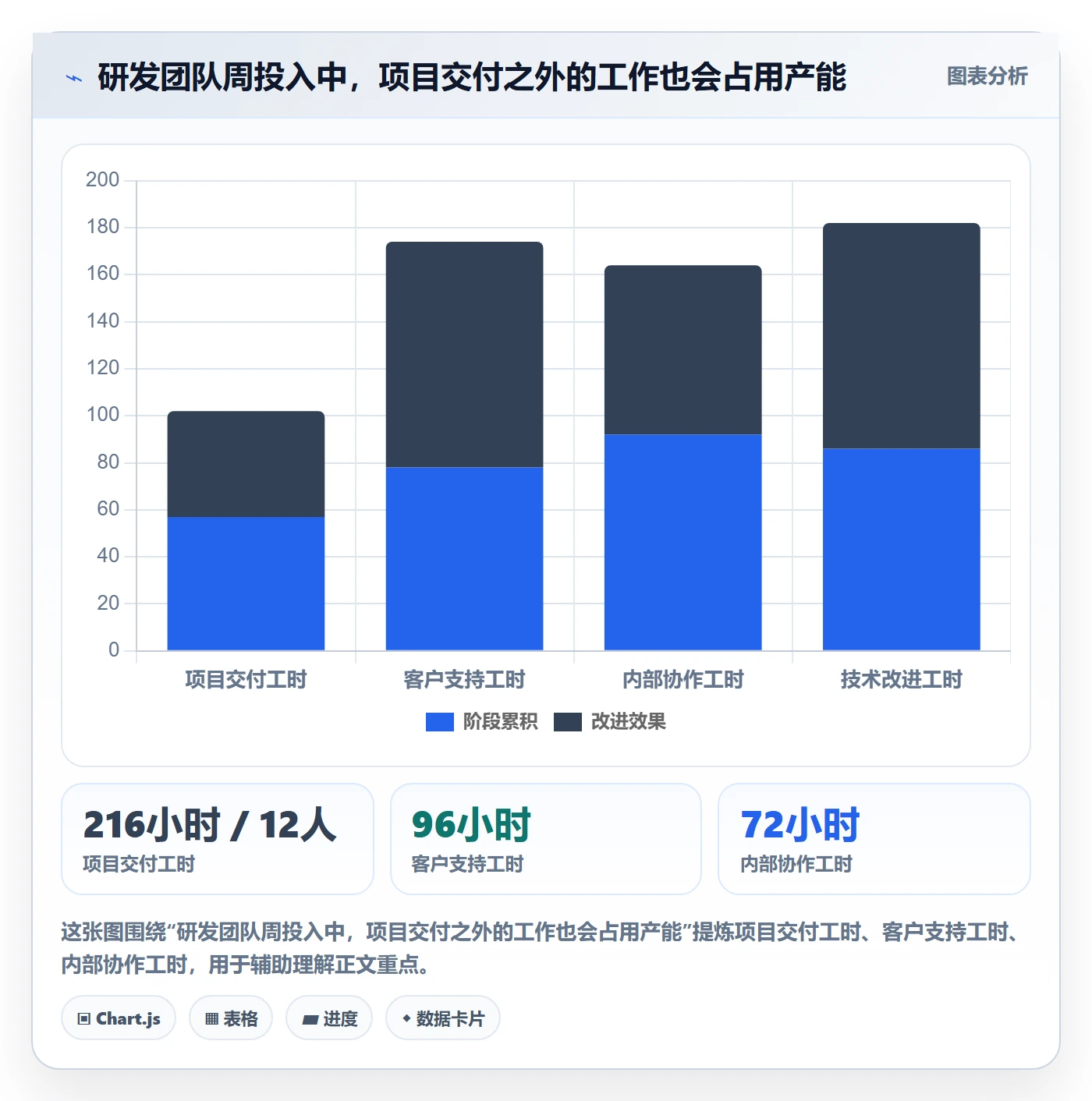Viewport: 1092px width, 1101px height.
Task: Toggle the 阶段累积 legend blue swatch
Action: coord(439,722)
